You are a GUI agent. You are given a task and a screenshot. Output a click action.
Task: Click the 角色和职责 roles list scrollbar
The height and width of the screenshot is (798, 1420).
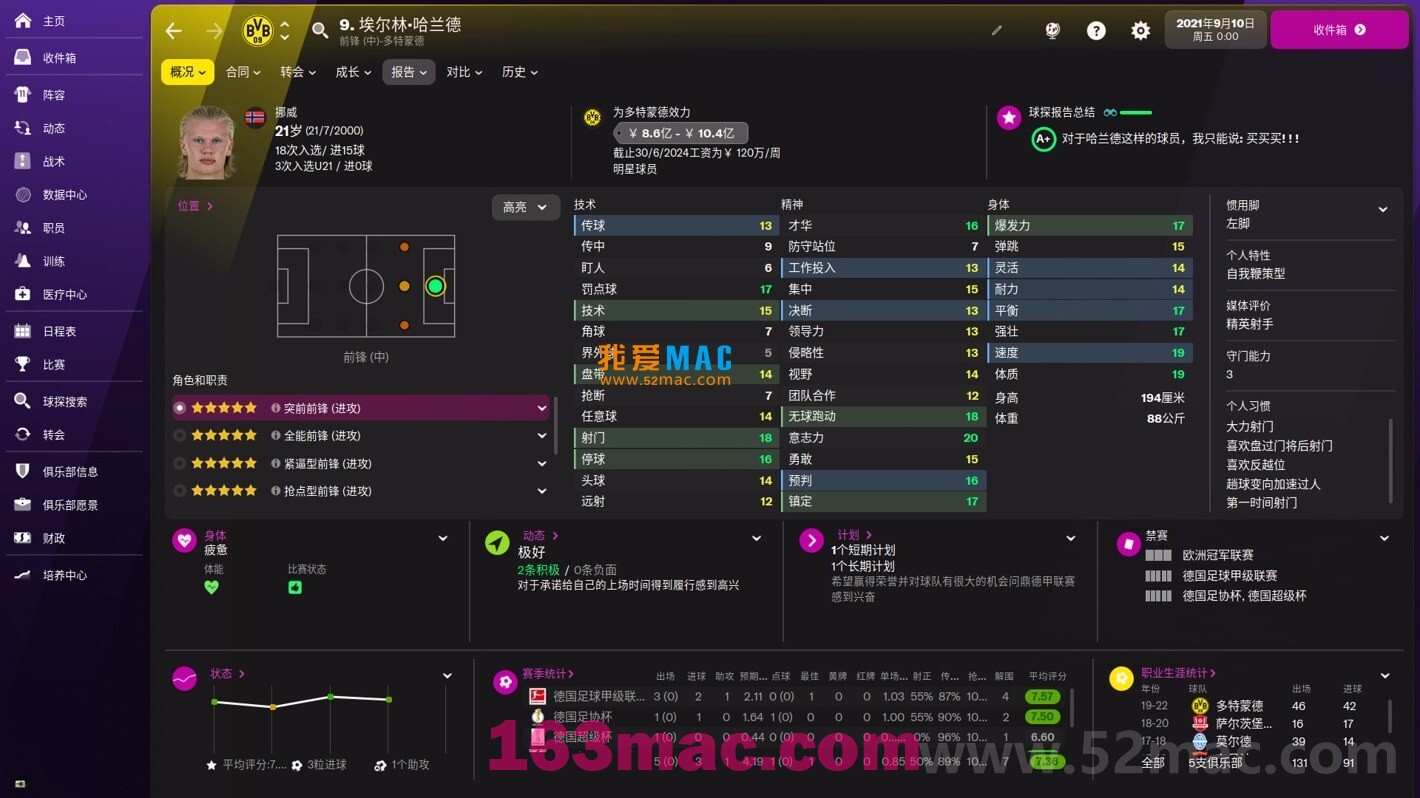click(x=555, y=425)
